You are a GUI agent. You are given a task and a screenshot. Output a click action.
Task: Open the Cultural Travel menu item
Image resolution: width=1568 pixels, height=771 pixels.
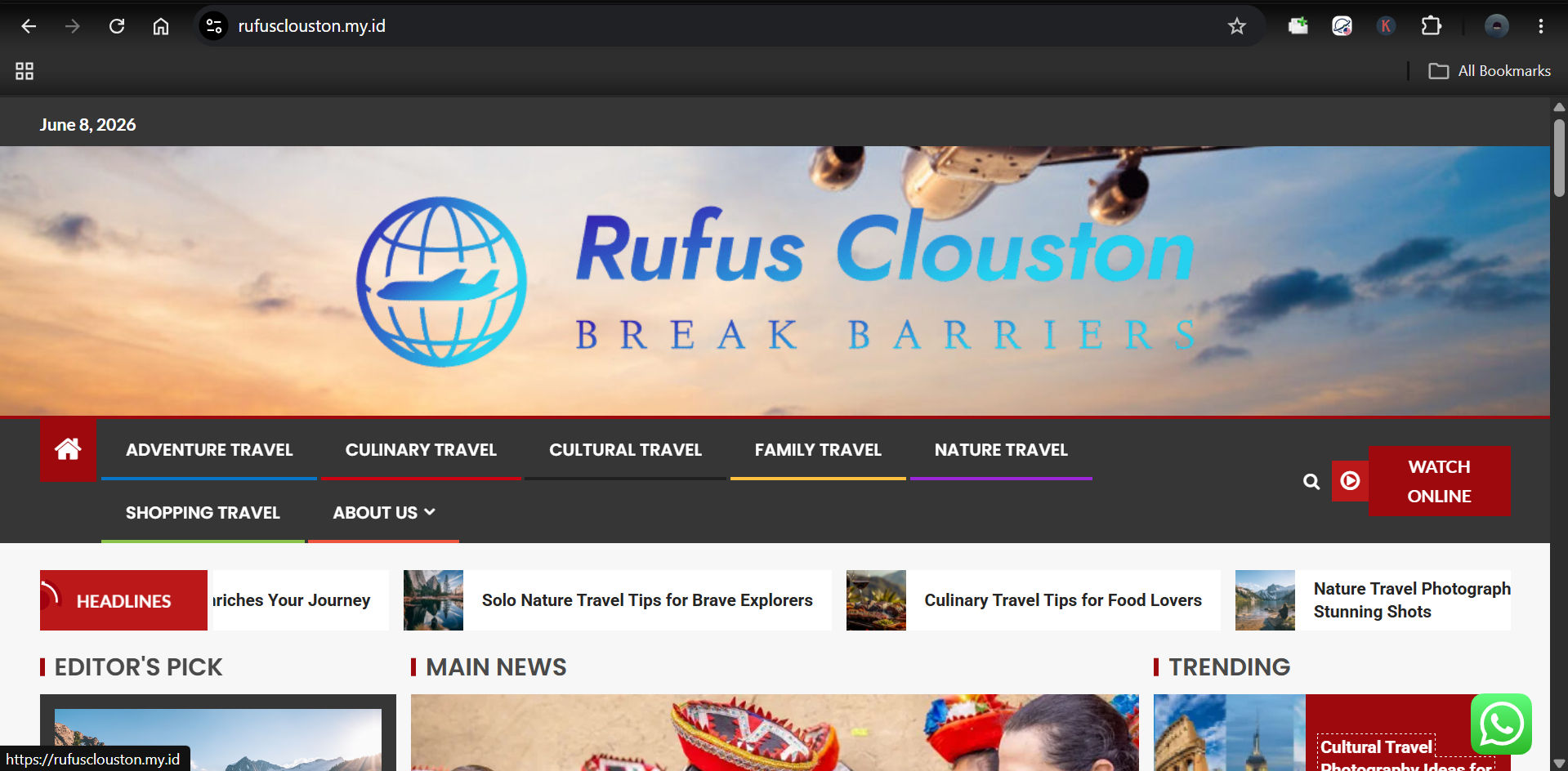pyautogui.click(x=625, y=450)
